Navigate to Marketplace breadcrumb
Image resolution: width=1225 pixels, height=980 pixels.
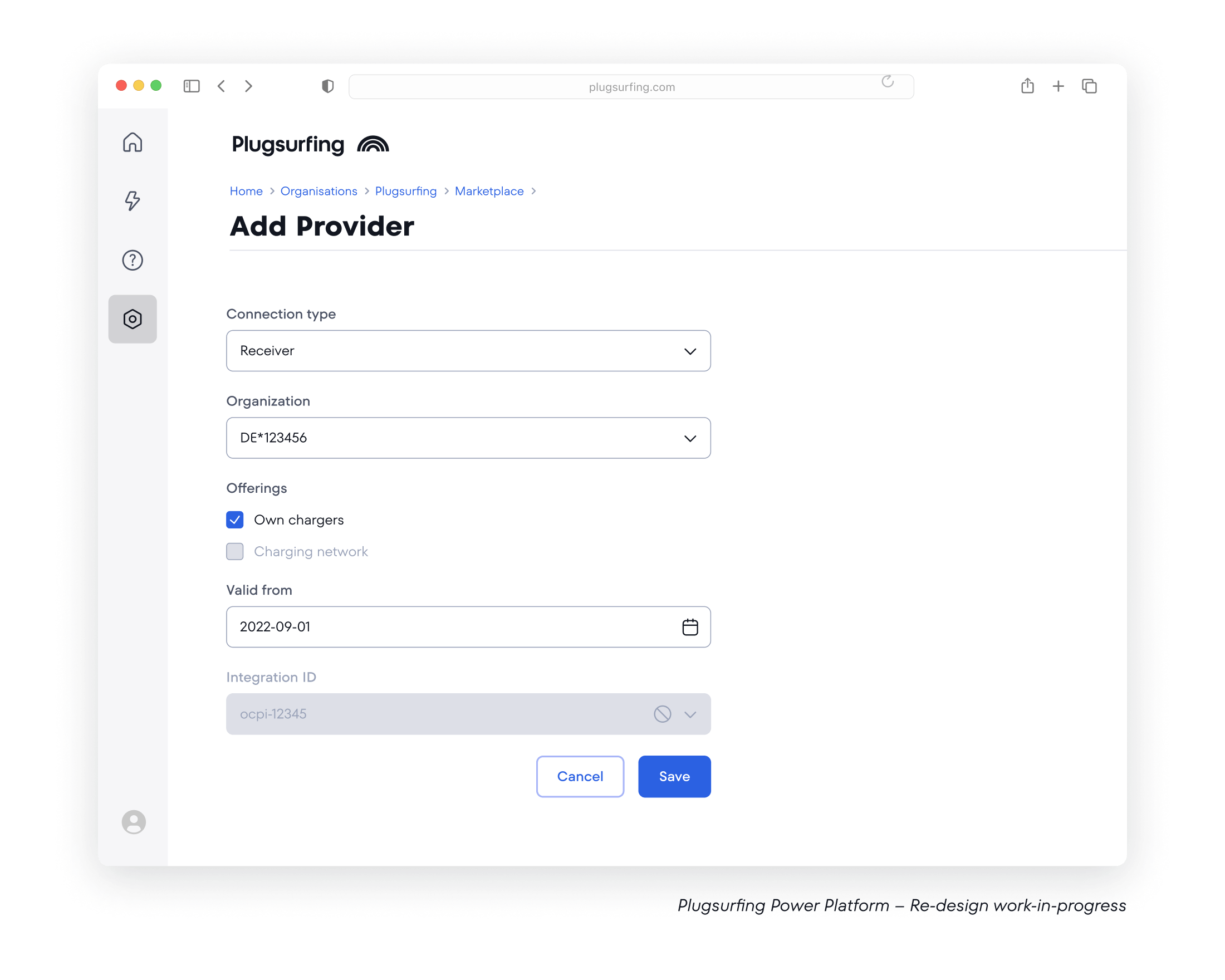(x=489, y=191)
